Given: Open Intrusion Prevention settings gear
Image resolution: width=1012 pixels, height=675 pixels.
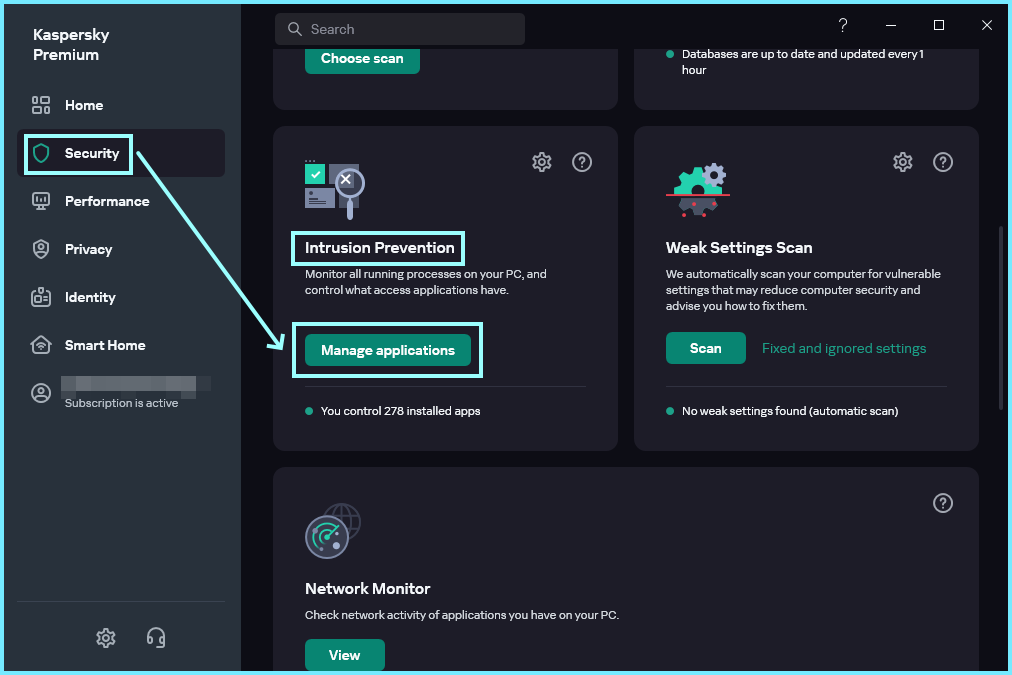Looking at the screenshot, I should (x=541, y=162).
